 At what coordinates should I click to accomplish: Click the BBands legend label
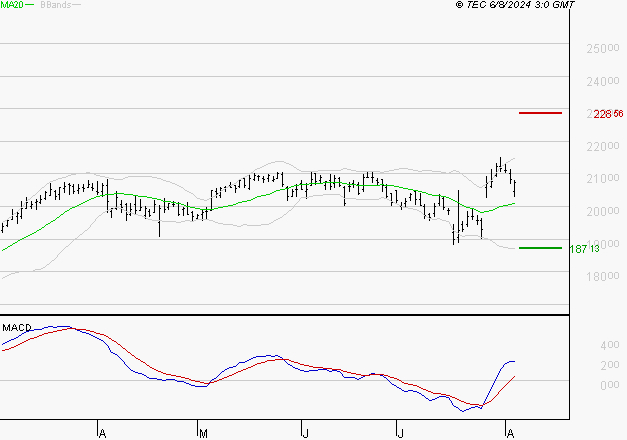[x=56, y=5]
